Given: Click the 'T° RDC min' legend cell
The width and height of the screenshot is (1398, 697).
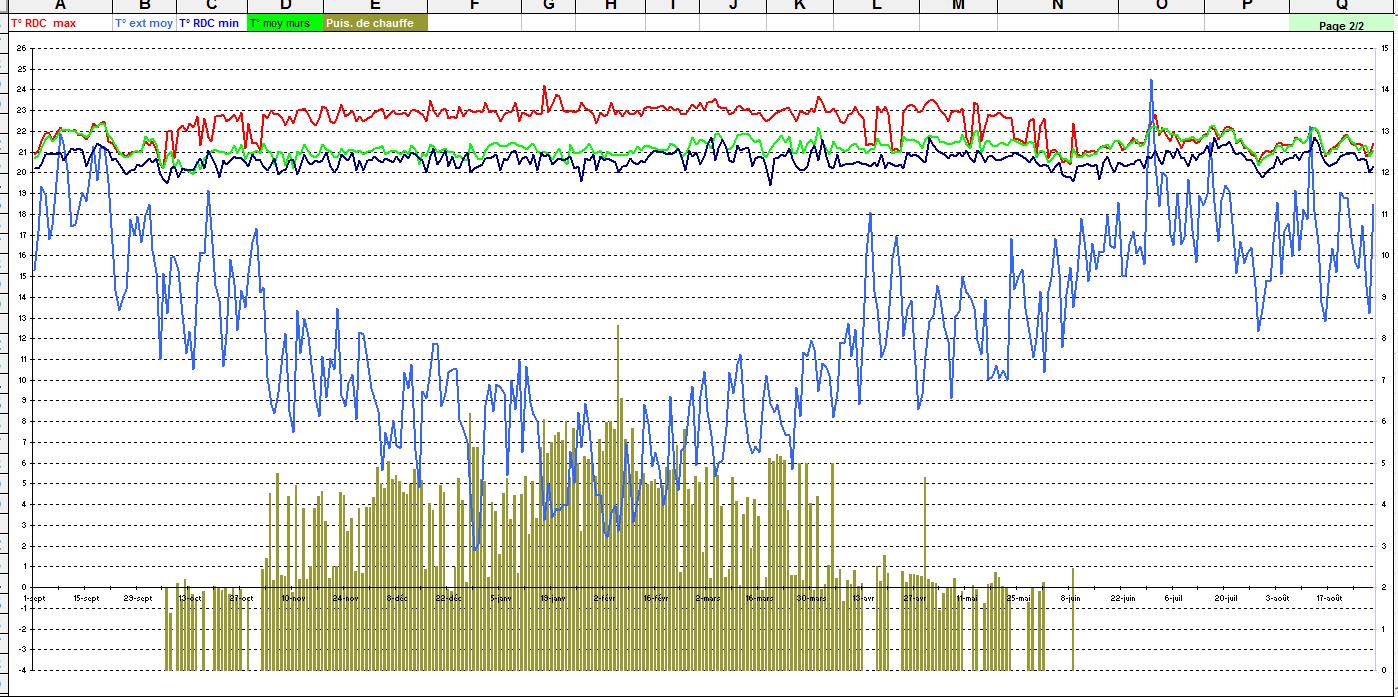Looking at the screenshot, I should pos(212,23).
